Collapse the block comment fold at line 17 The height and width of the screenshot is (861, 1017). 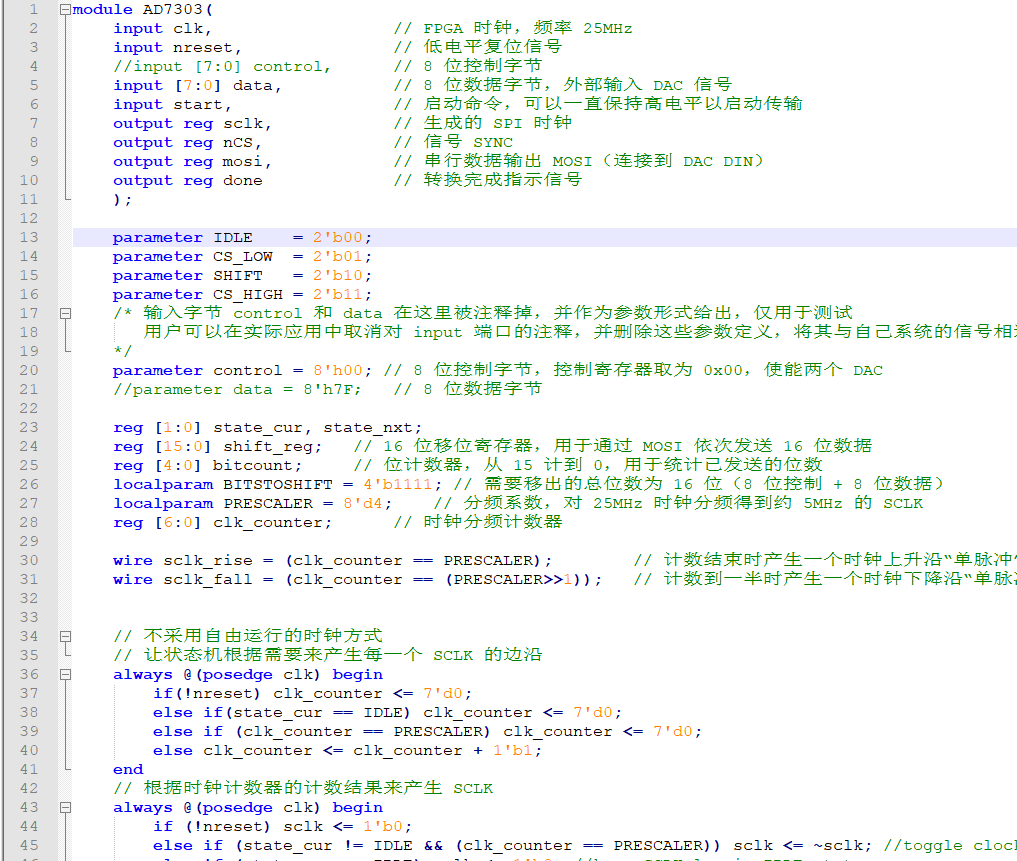click(x=65, y=313)
